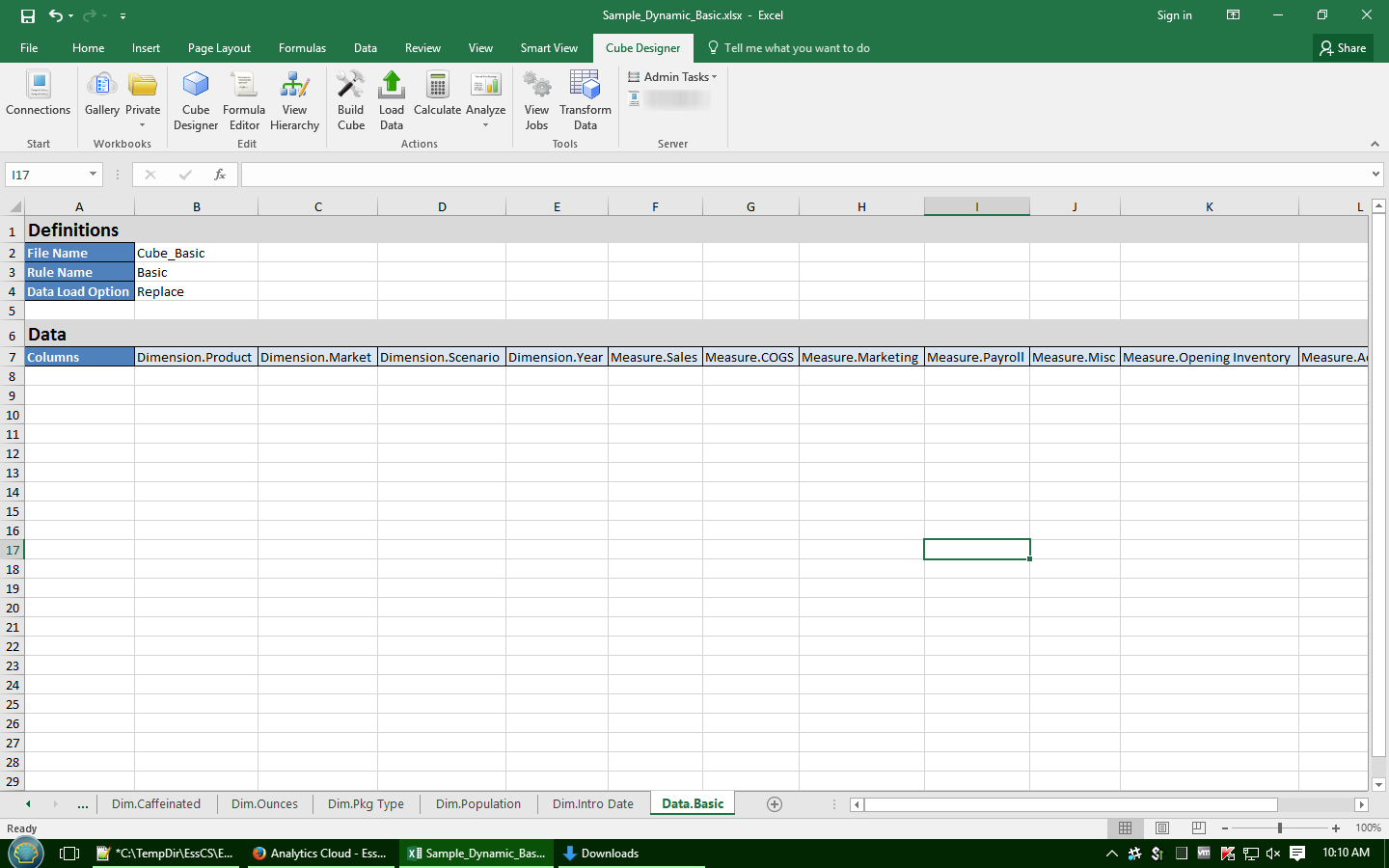This screenshot has height=868, width=1389.
Task: Click Sign in at the title bar
Action: (x=1174, y=15)
